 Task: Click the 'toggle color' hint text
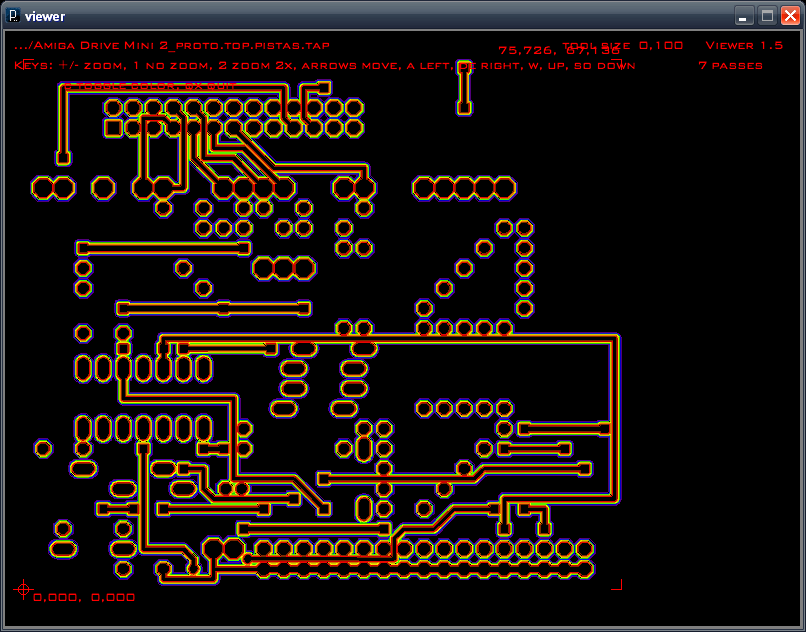click(150, 86)
